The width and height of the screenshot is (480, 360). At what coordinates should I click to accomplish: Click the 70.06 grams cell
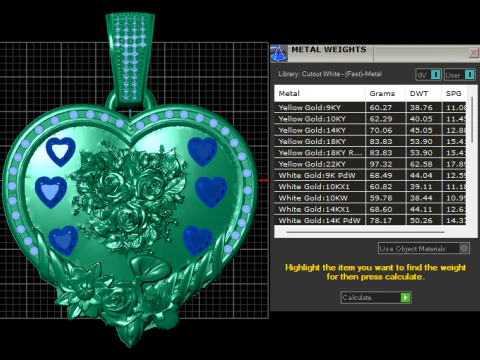click(x=385, y=130)
